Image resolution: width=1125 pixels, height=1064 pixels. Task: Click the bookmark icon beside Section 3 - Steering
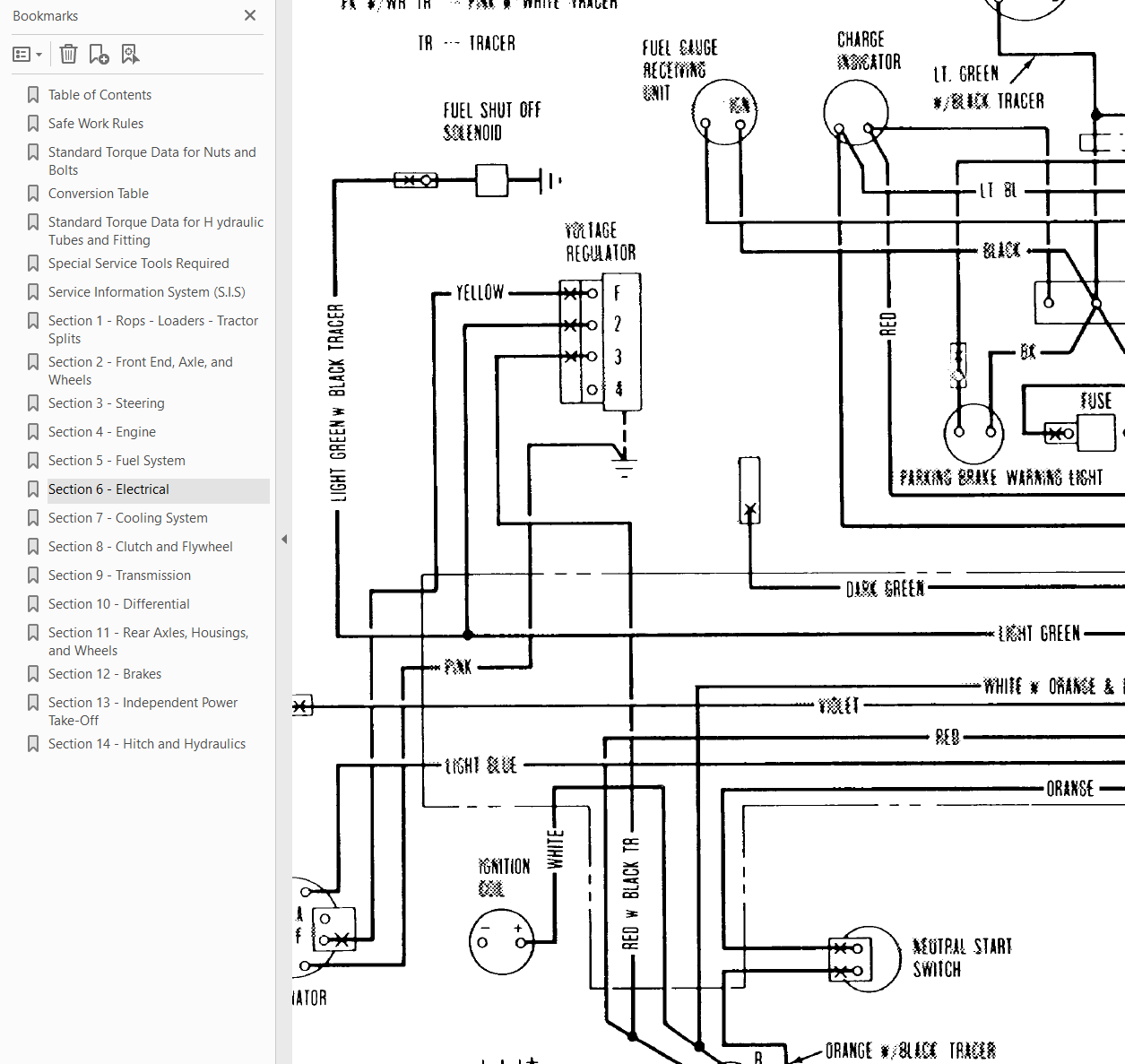tap(33, 403)
